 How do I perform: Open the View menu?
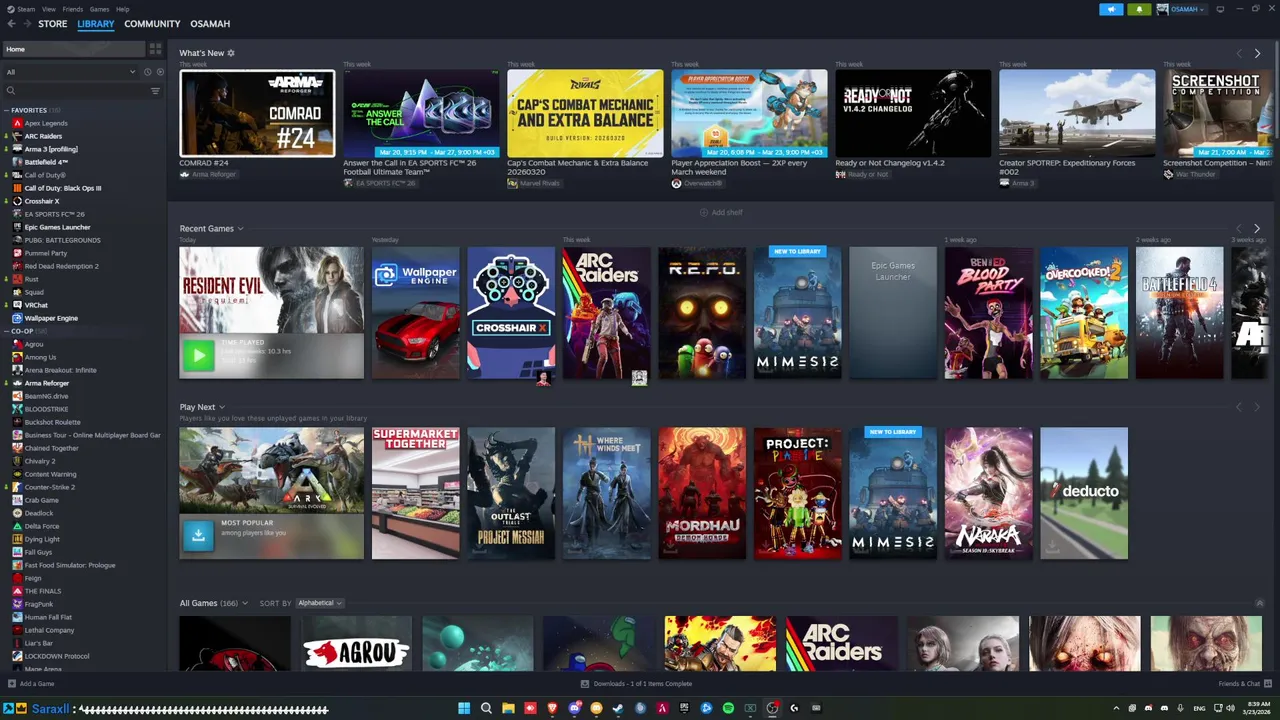48,9
